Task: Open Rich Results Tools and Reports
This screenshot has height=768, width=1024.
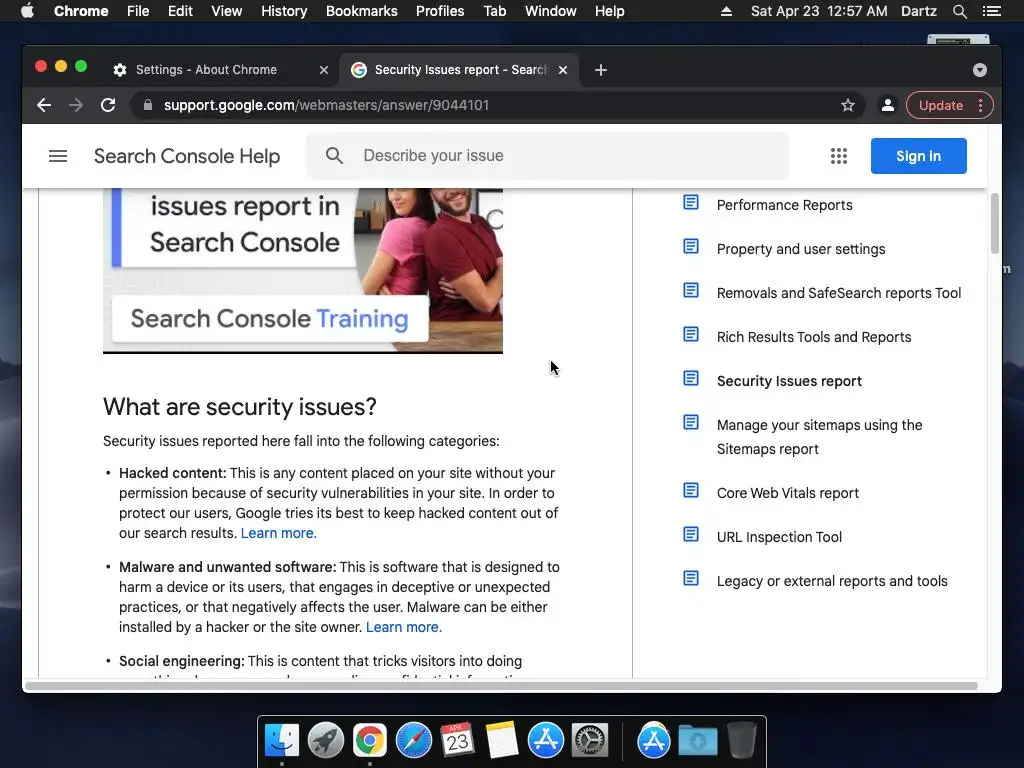Action: click(814, 337)
